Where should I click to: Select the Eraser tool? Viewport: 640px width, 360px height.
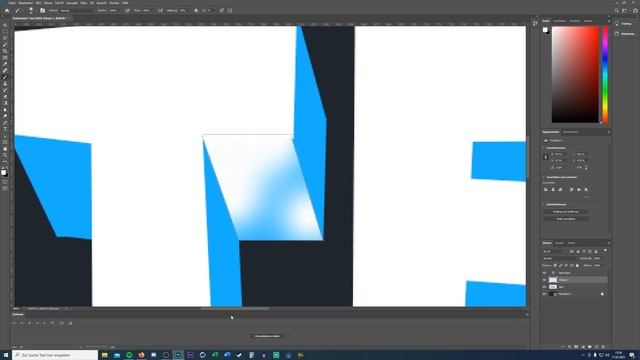pos(5,97)
